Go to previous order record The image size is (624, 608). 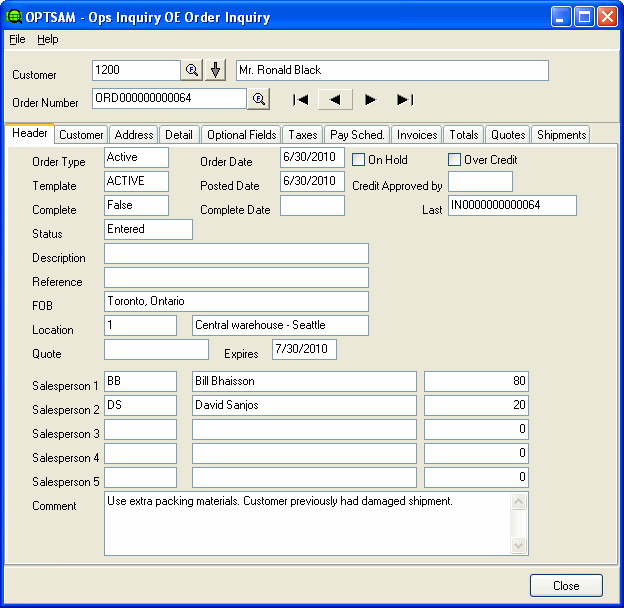pyautogui.click(x=335, y=99)
